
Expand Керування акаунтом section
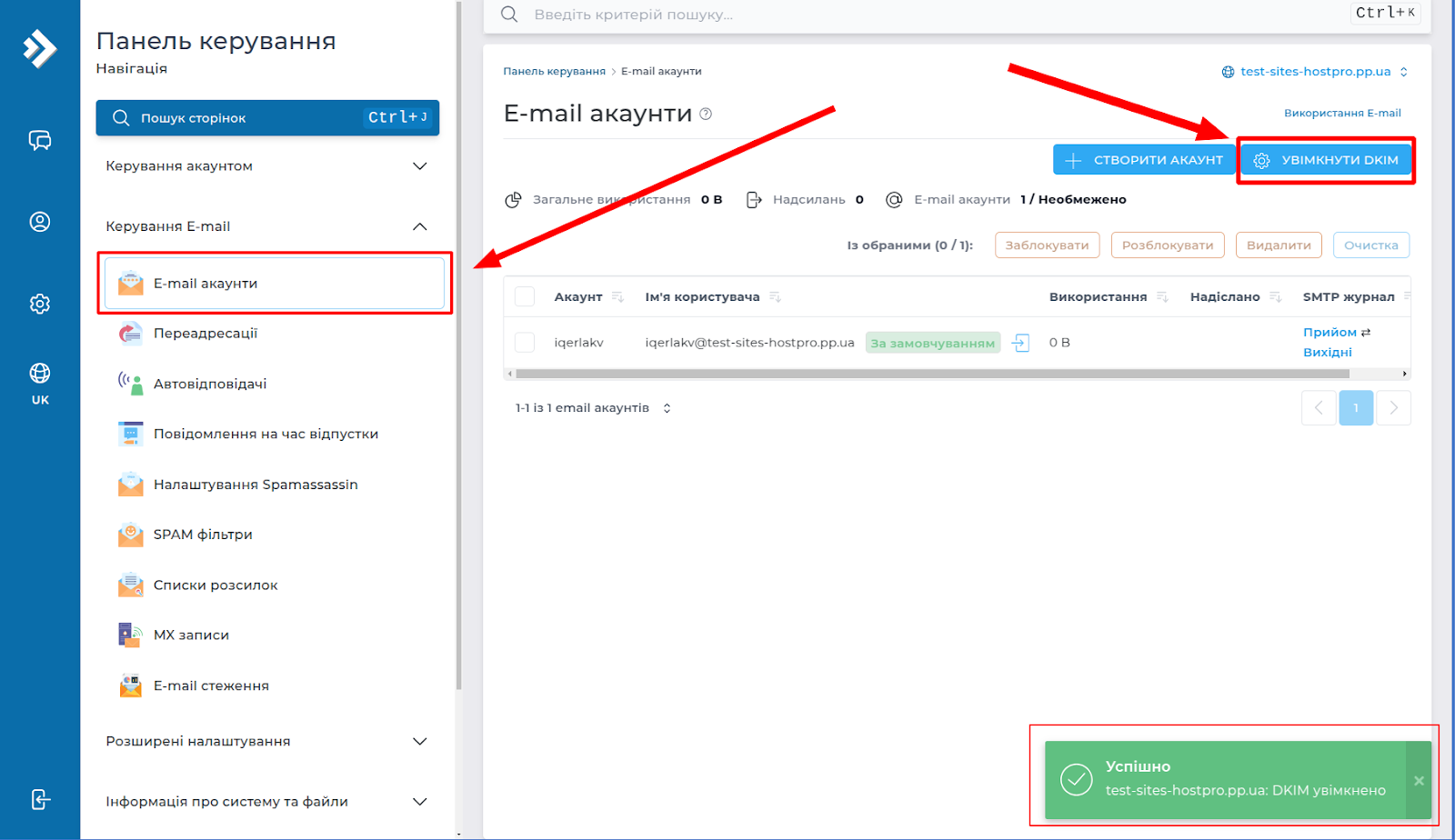click(267, 166)
